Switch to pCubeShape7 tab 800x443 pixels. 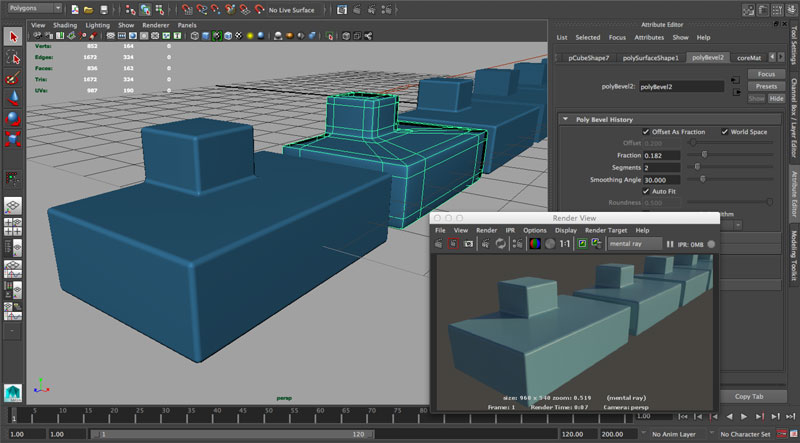(589, 58)
